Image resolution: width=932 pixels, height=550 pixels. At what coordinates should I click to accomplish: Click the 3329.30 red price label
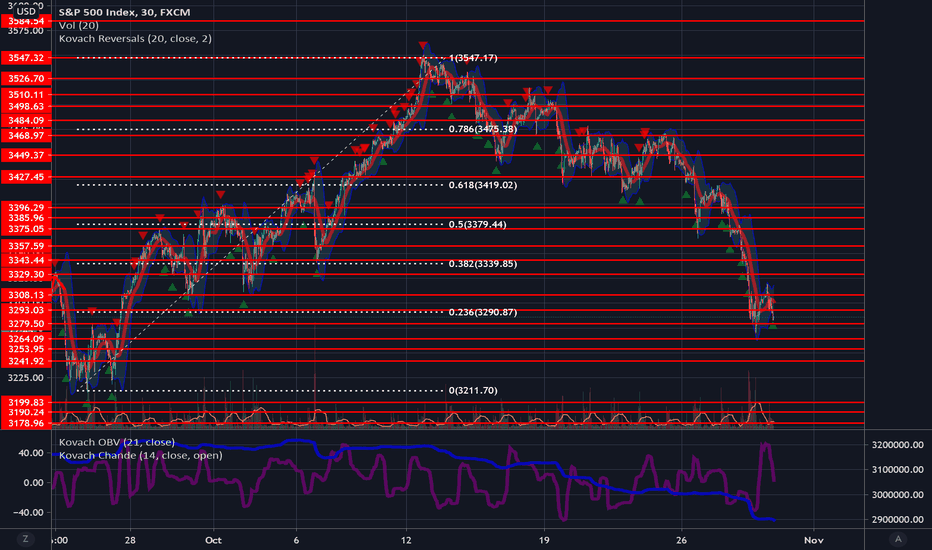pyautogui.click(x=26, y=274)
